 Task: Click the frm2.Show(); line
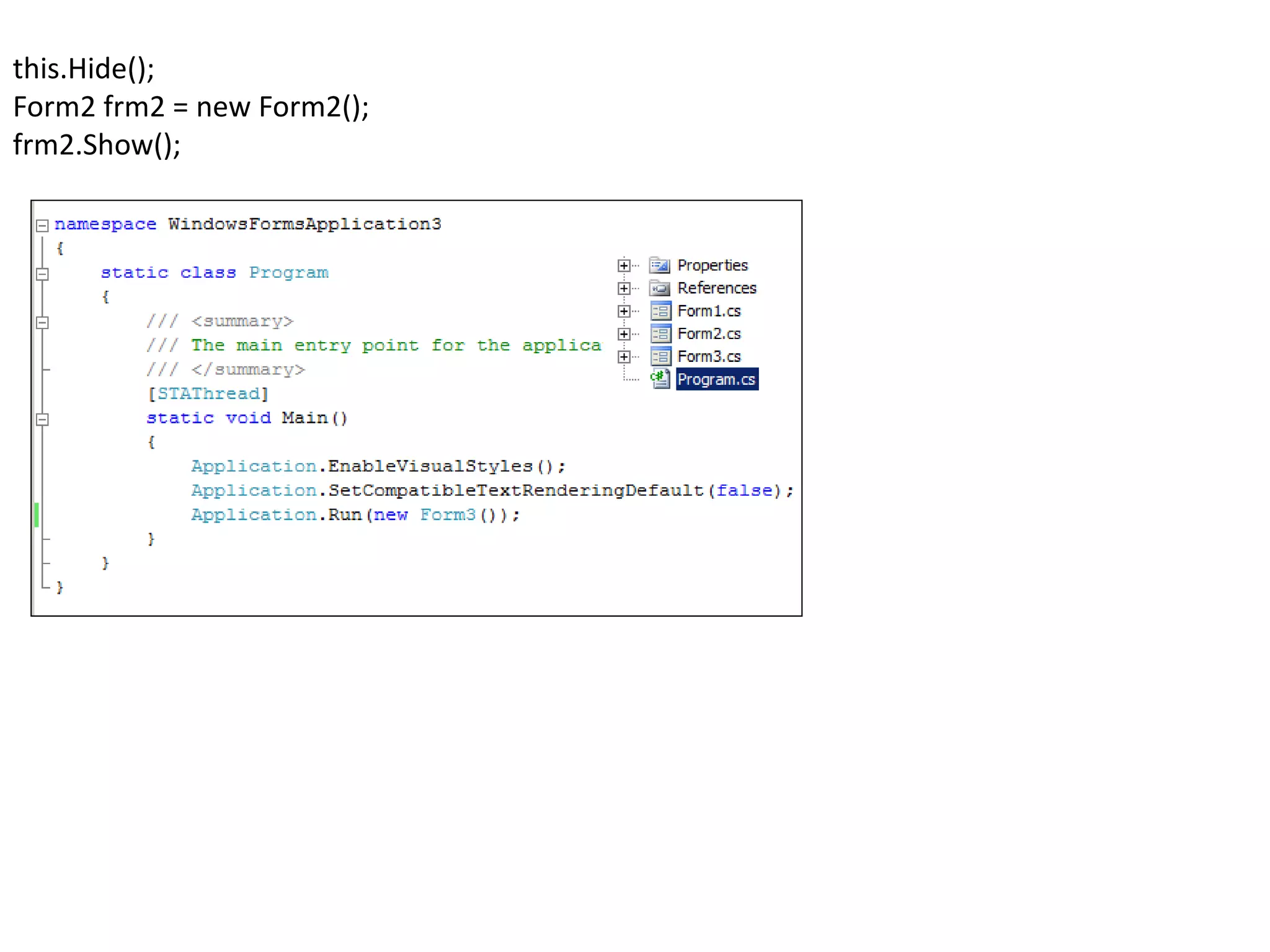(97, 145)
